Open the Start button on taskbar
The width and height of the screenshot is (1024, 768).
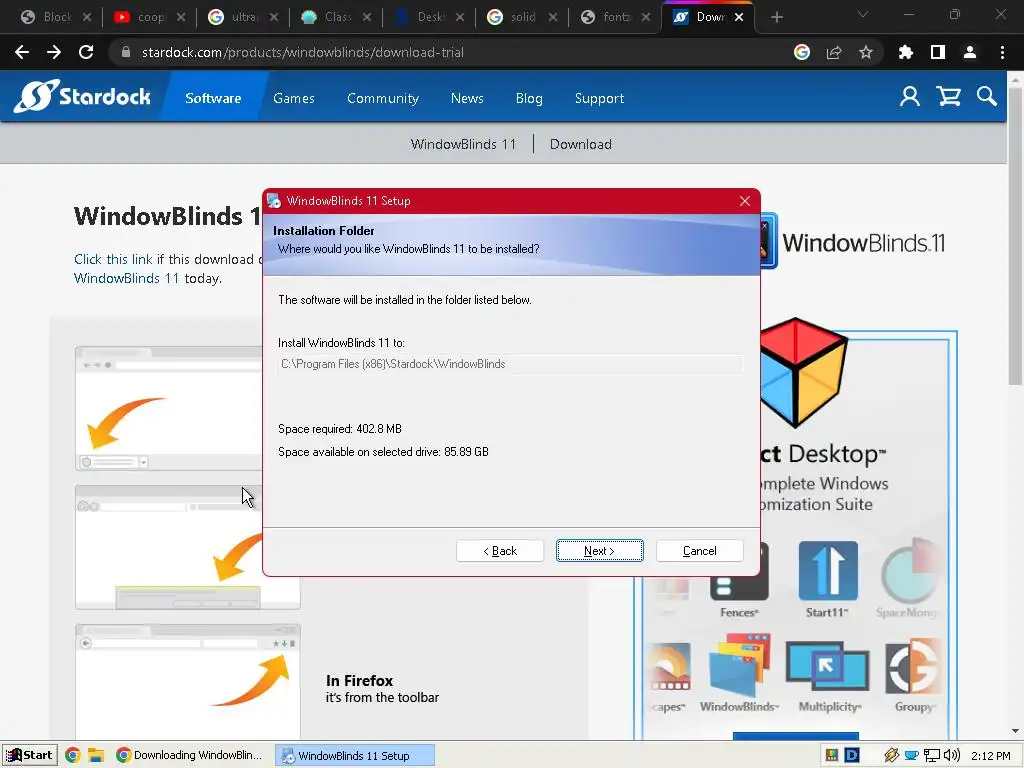pos(29,756)
